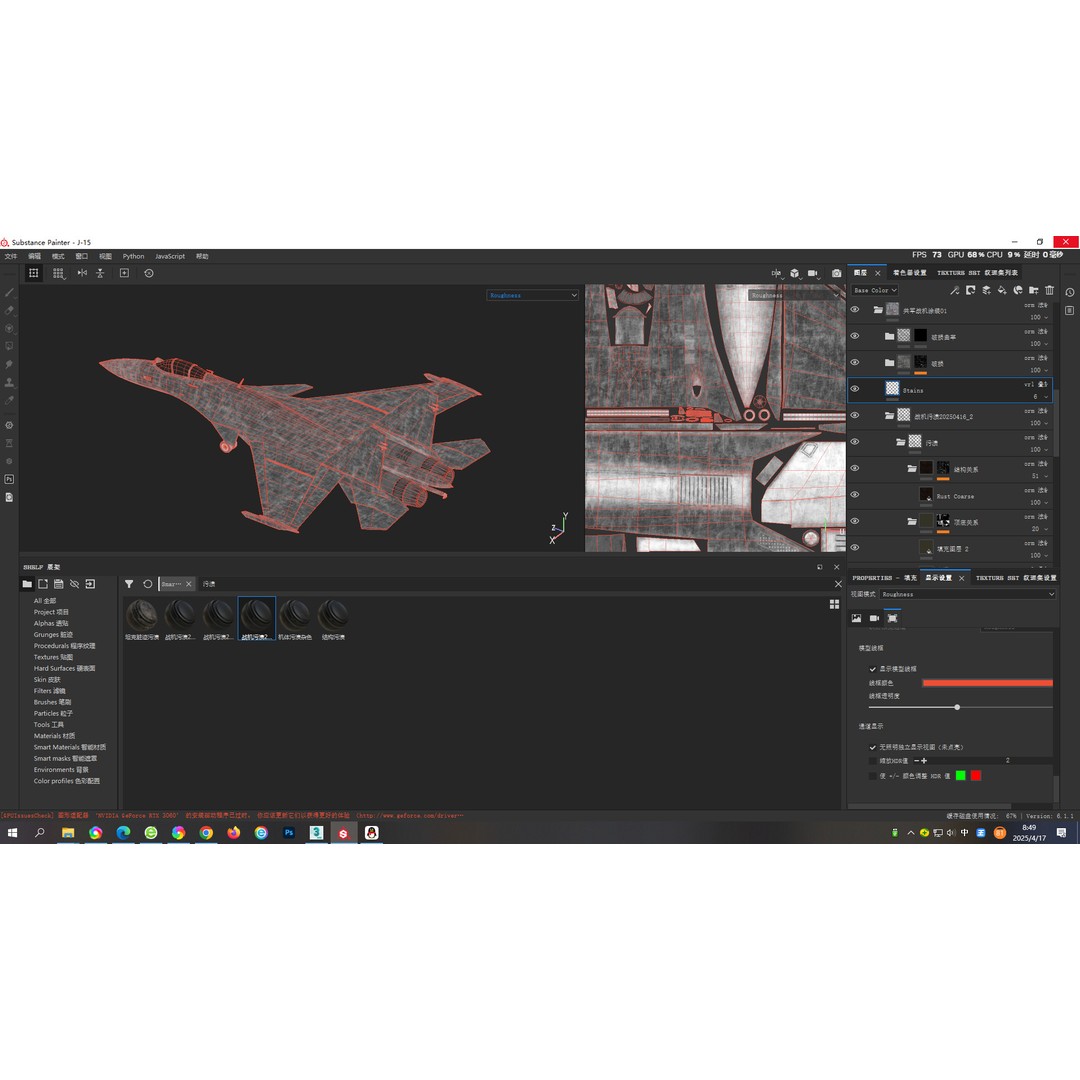1080x1080 pixels.
Task: Click the red wireframe color swatch
Action: (987, 683)
